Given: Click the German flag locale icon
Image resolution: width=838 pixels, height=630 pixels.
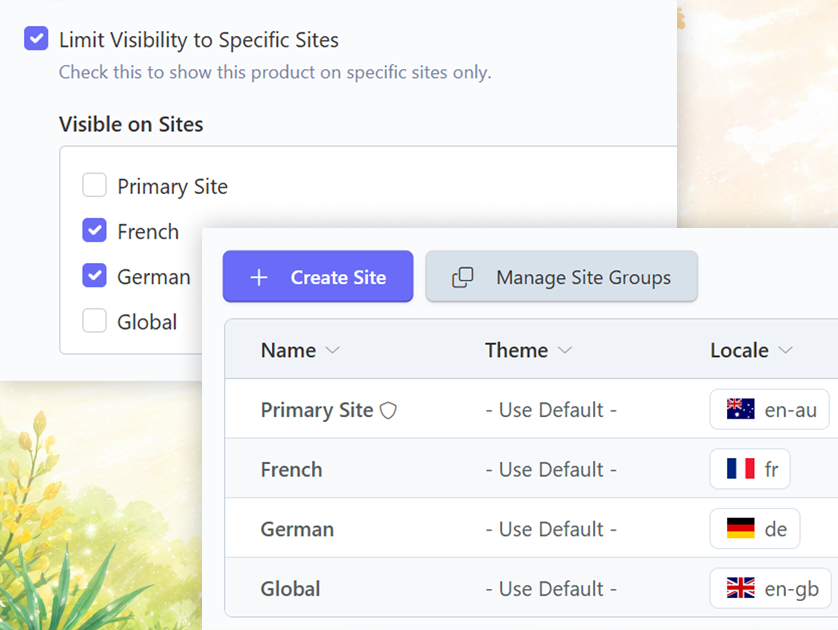Looking at the screenshot, I should 740,529.
